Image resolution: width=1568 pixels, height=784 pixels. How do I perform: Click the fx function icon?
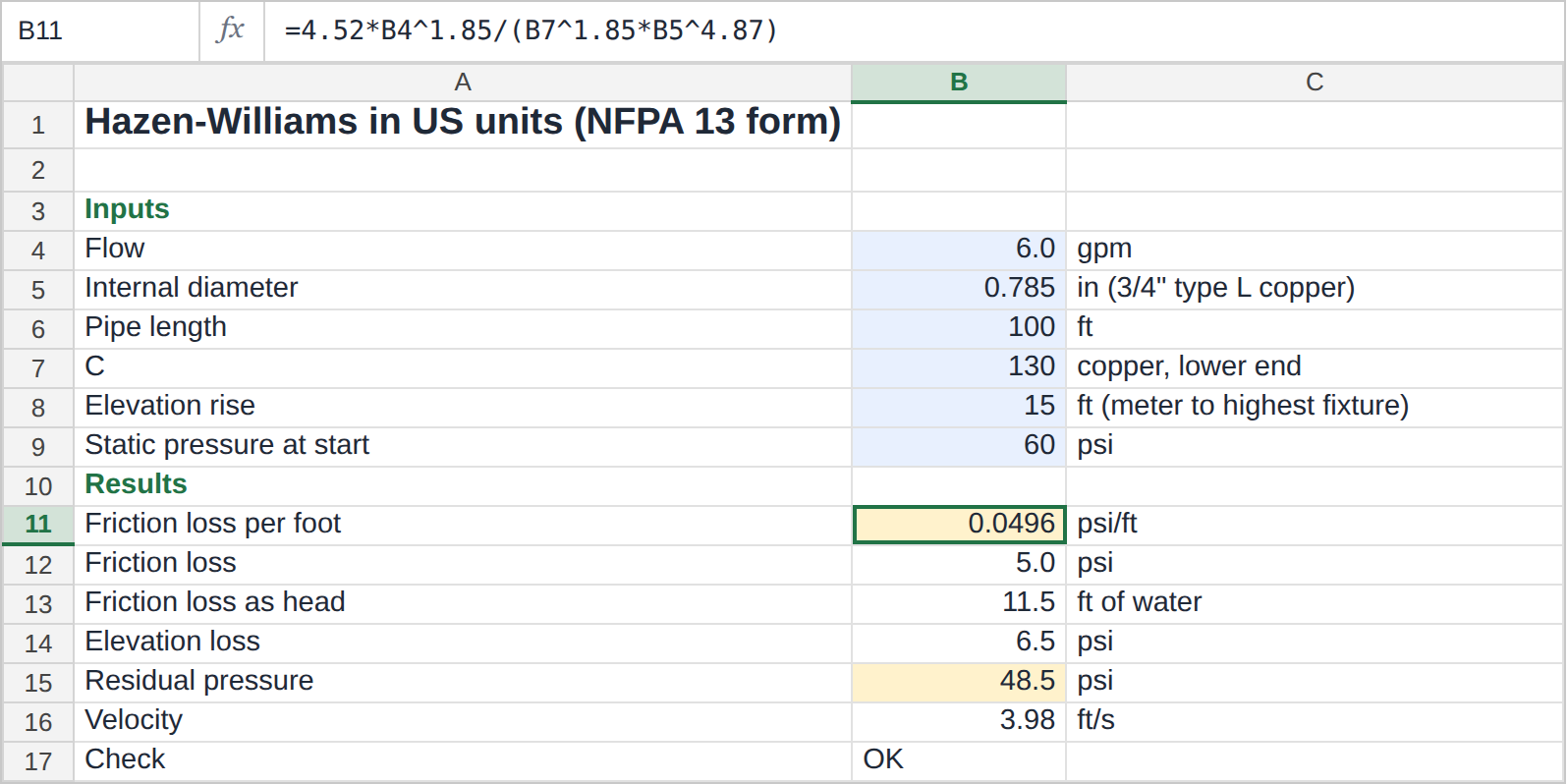(x=231, y=30)
